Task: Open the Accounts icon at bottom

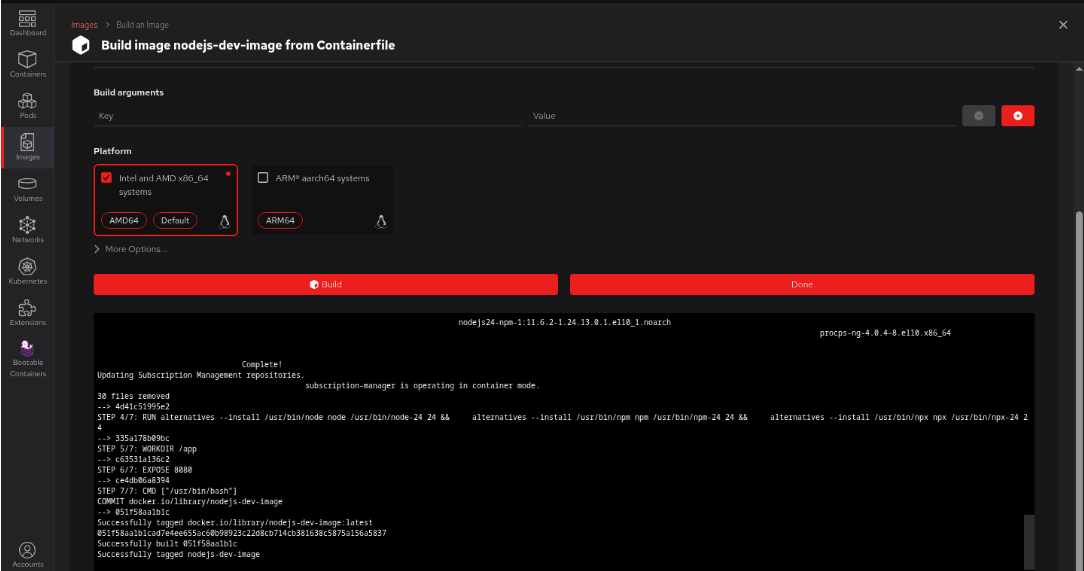Action: click(x=28, y=553)
